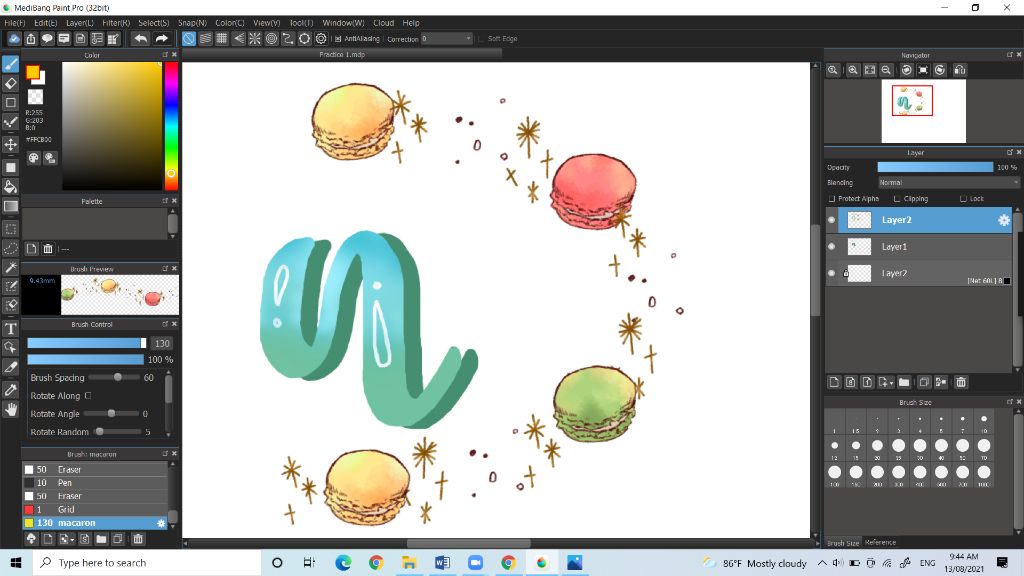Add new layer icon in Layer panel
Screen dimensions: 1024x576
(834, 382)
